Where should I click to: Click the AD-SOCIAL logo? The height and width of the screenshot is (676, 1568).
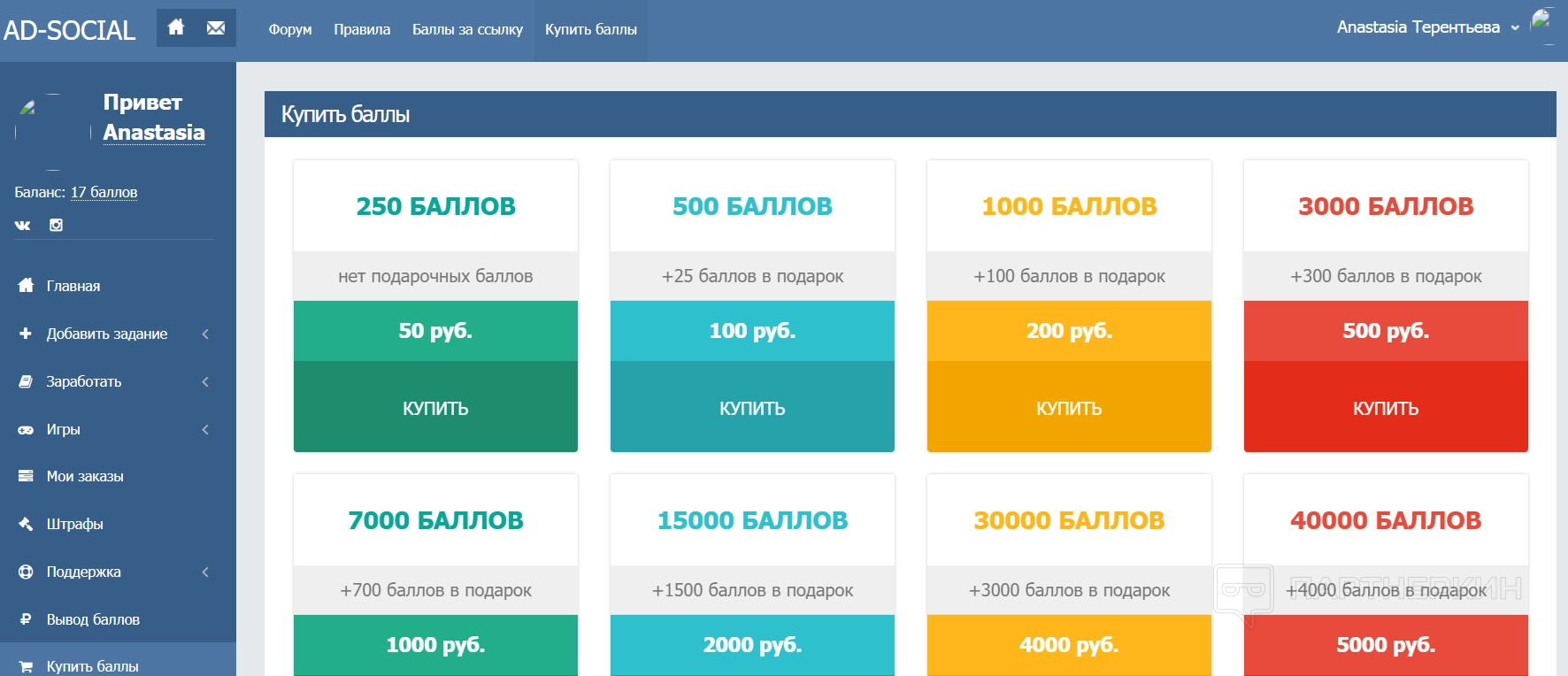click(x=70, y=30)
